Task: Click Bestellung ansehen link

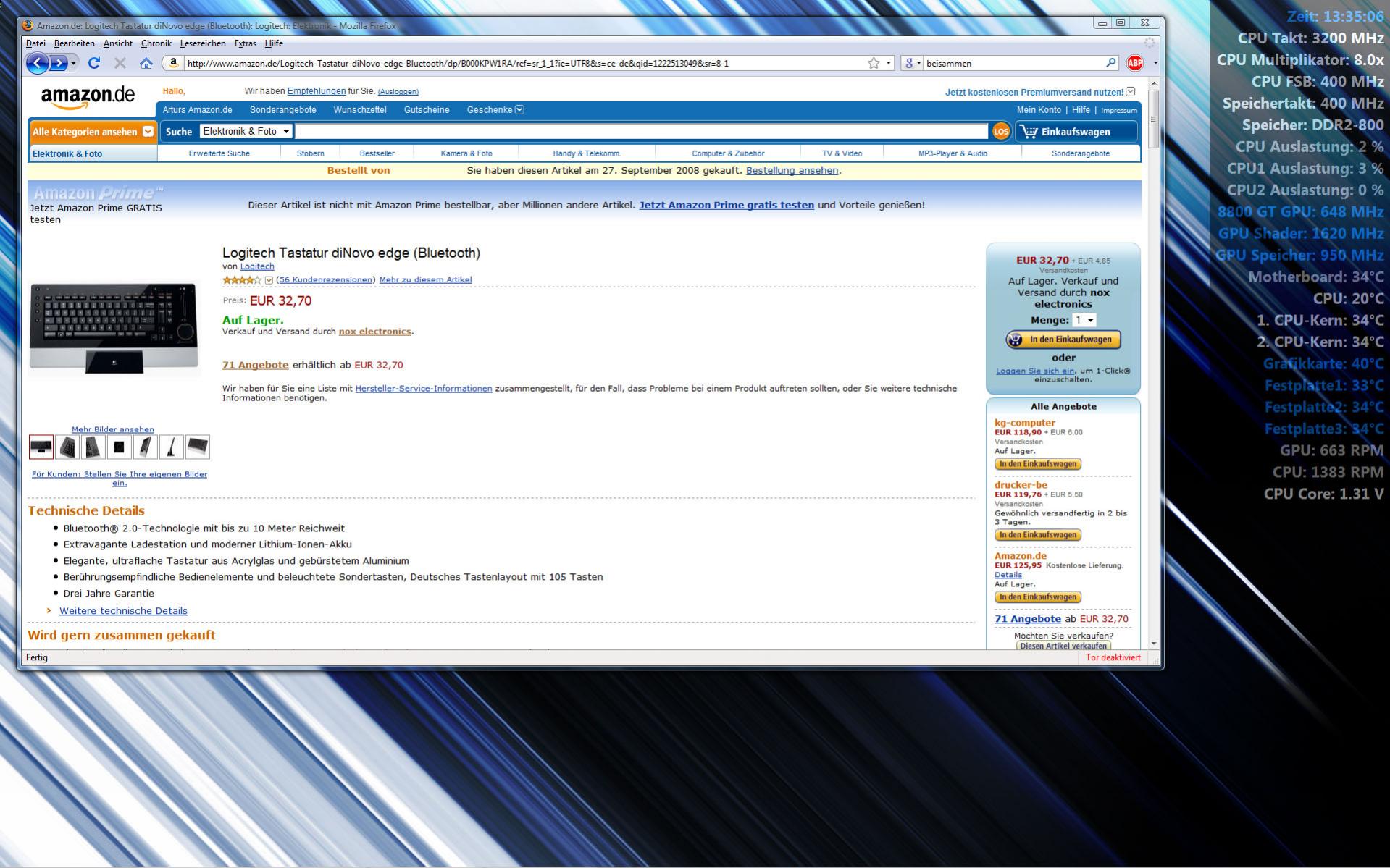Action: [792, 171]
